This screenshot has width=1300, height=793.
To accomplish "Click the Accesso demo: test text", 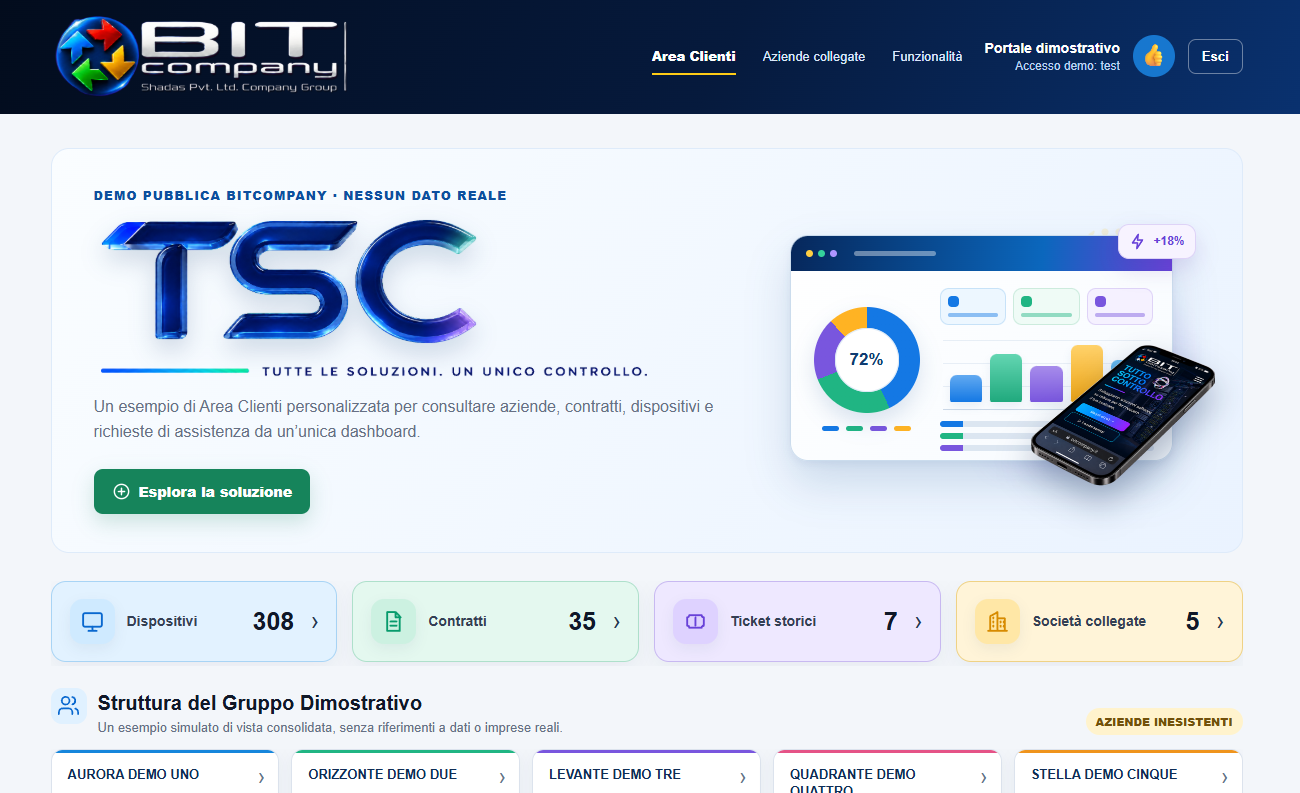I will point(1067,66).
